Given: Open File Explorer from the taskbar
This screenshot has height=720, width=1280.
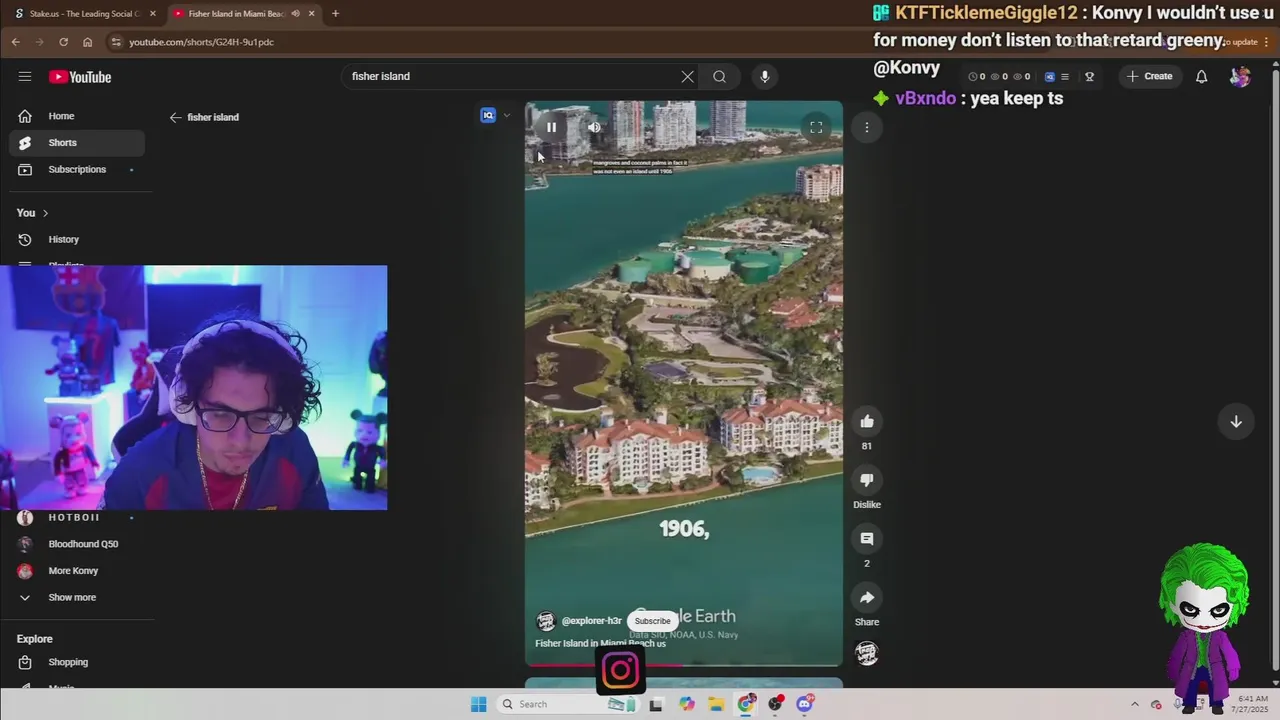Looking at the screenshot, I should tap(716, 704).
